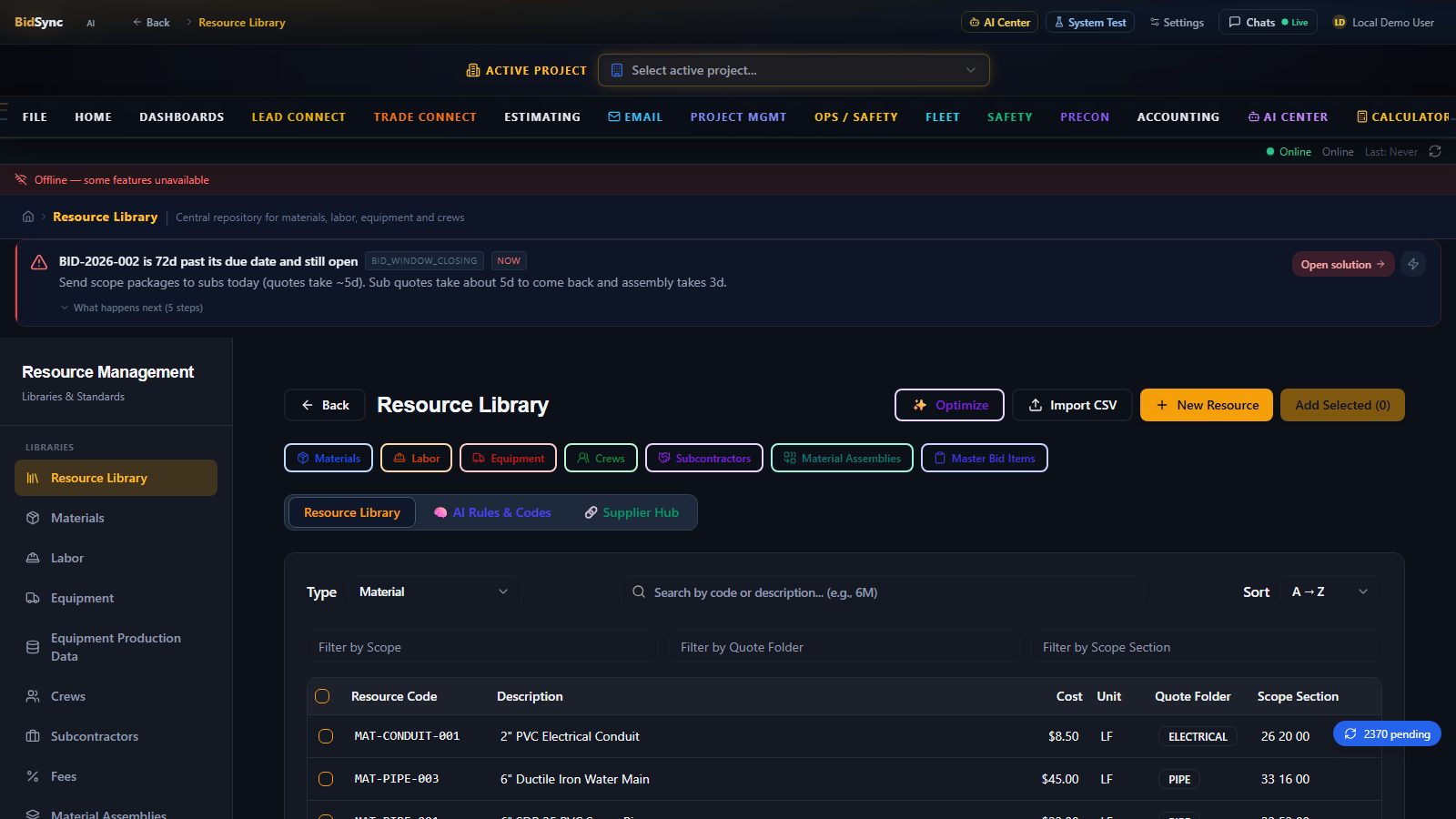The width and height of the screenshot is (1456, 819).
Task: Click the Material Assemblies filter chip
Action: pyautogui.click(x=842, y=458)
